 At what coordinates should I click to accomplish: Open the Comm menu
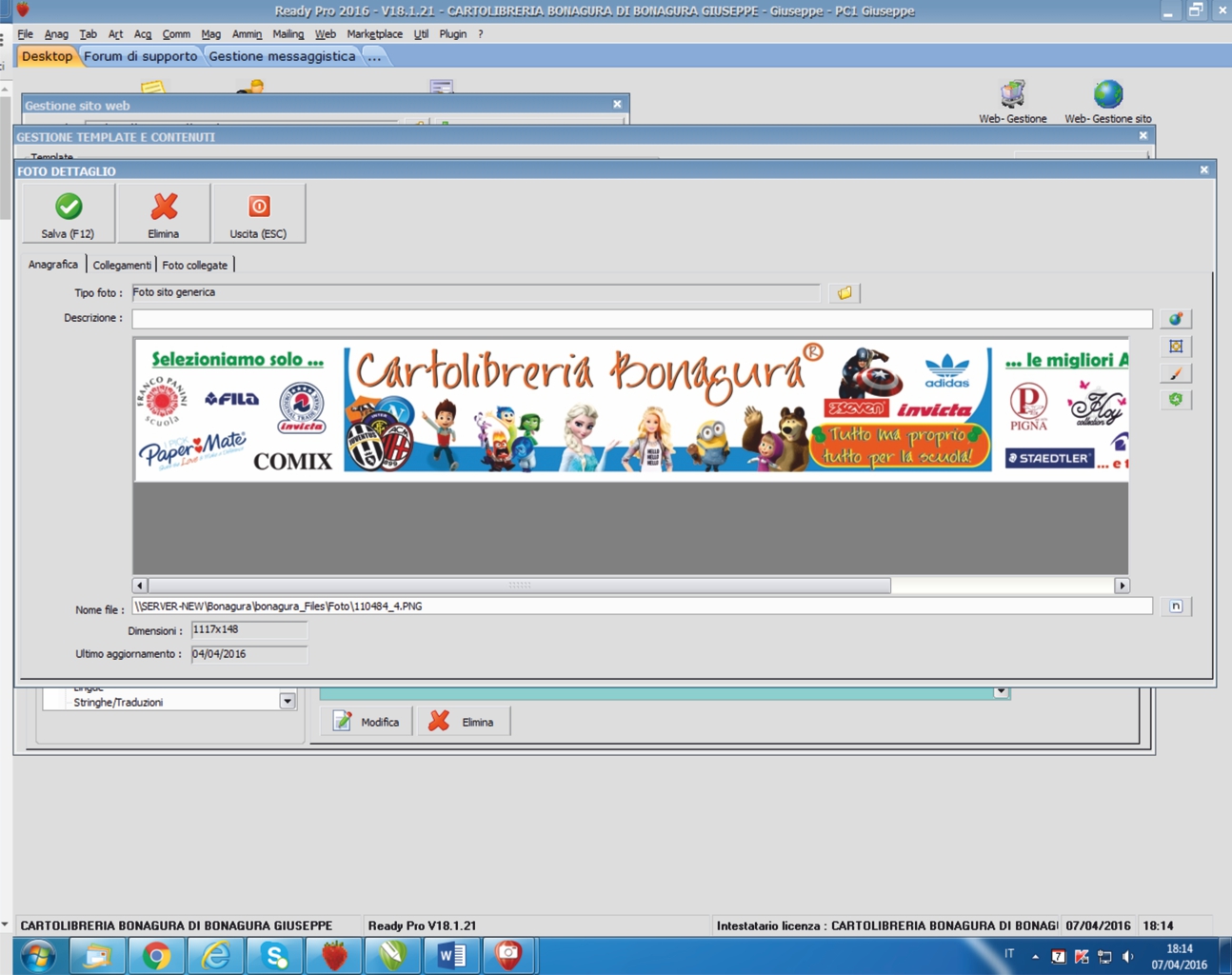pos(176,34)
